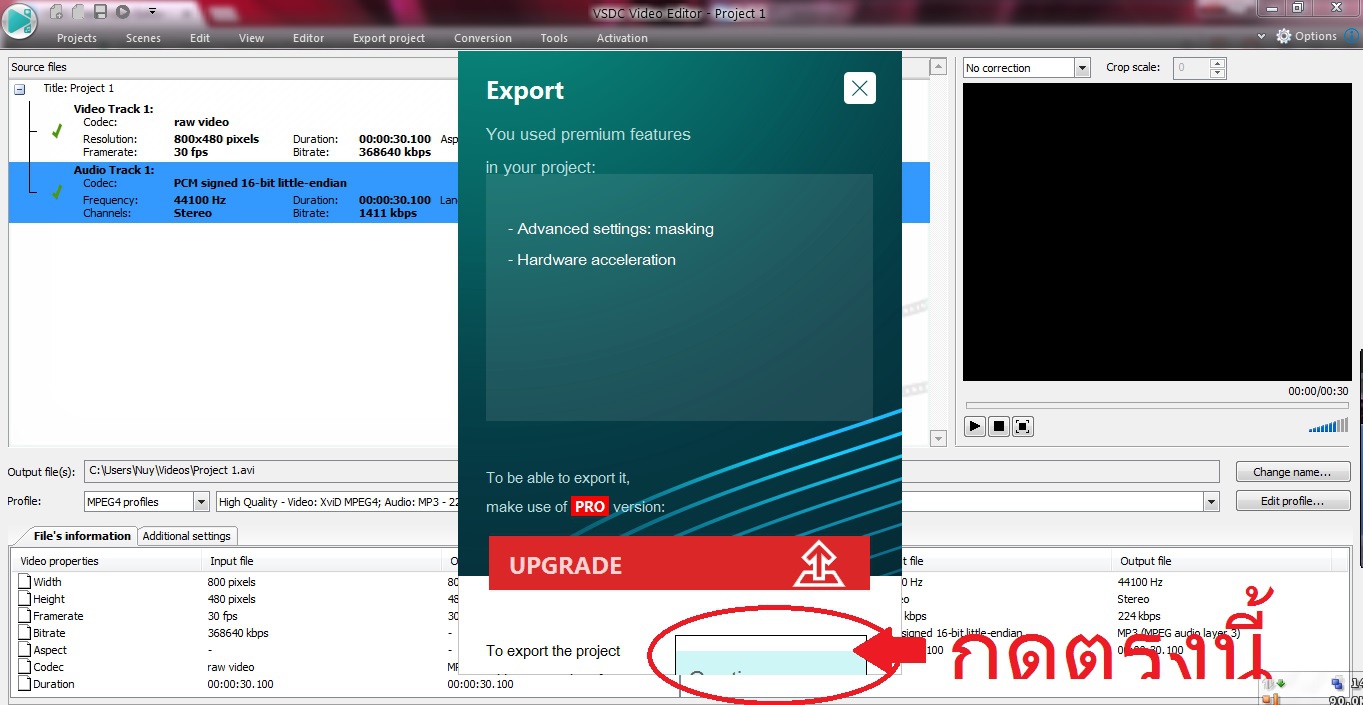Open the Conversion menu
The width and height of the screenshot is (1363, 705).
coord(483,38)
